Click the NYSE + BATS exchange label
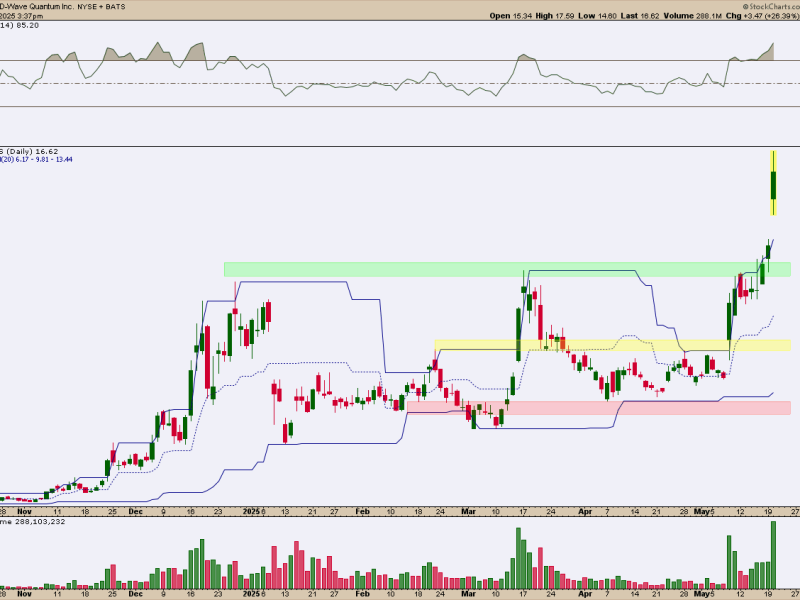Screen dimensions: 800x600 click(102, 7)
